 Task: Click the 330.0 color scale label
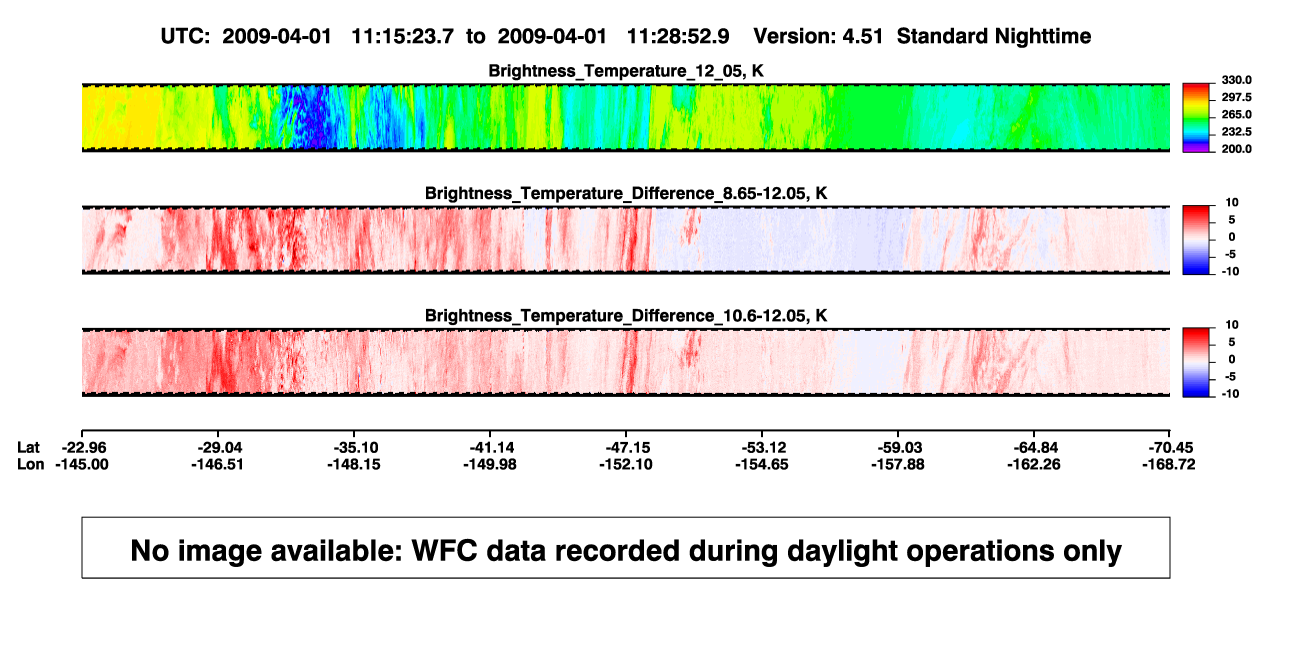point(1237,80)
